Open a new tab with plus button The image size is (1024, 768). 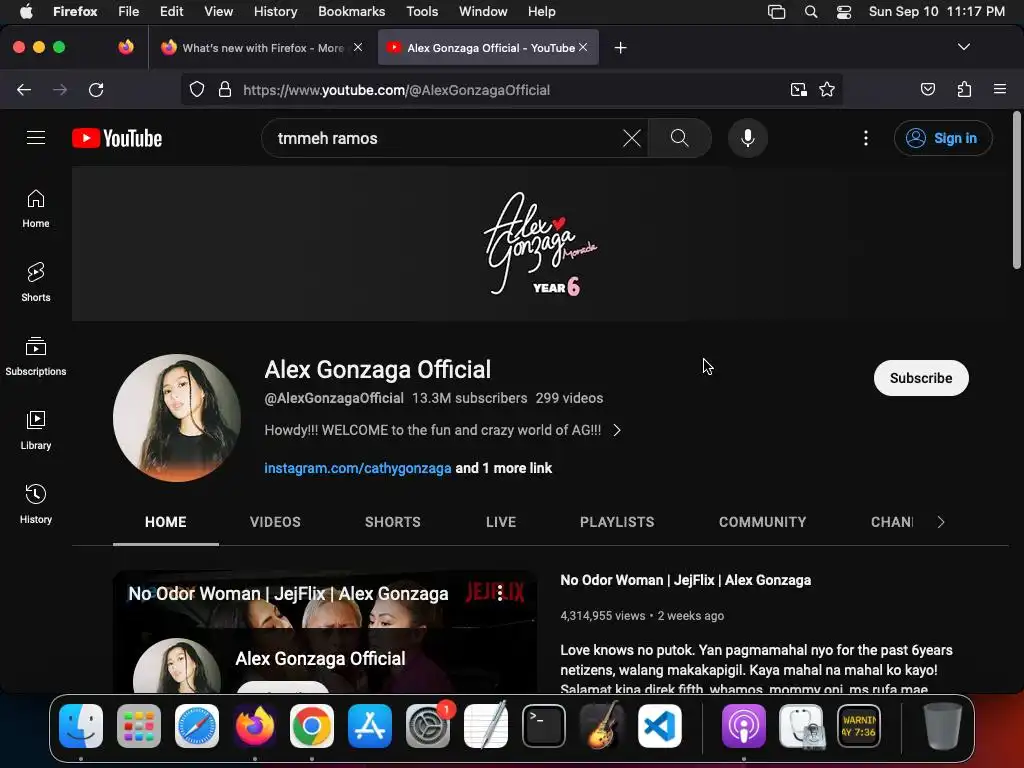(620, 48)
